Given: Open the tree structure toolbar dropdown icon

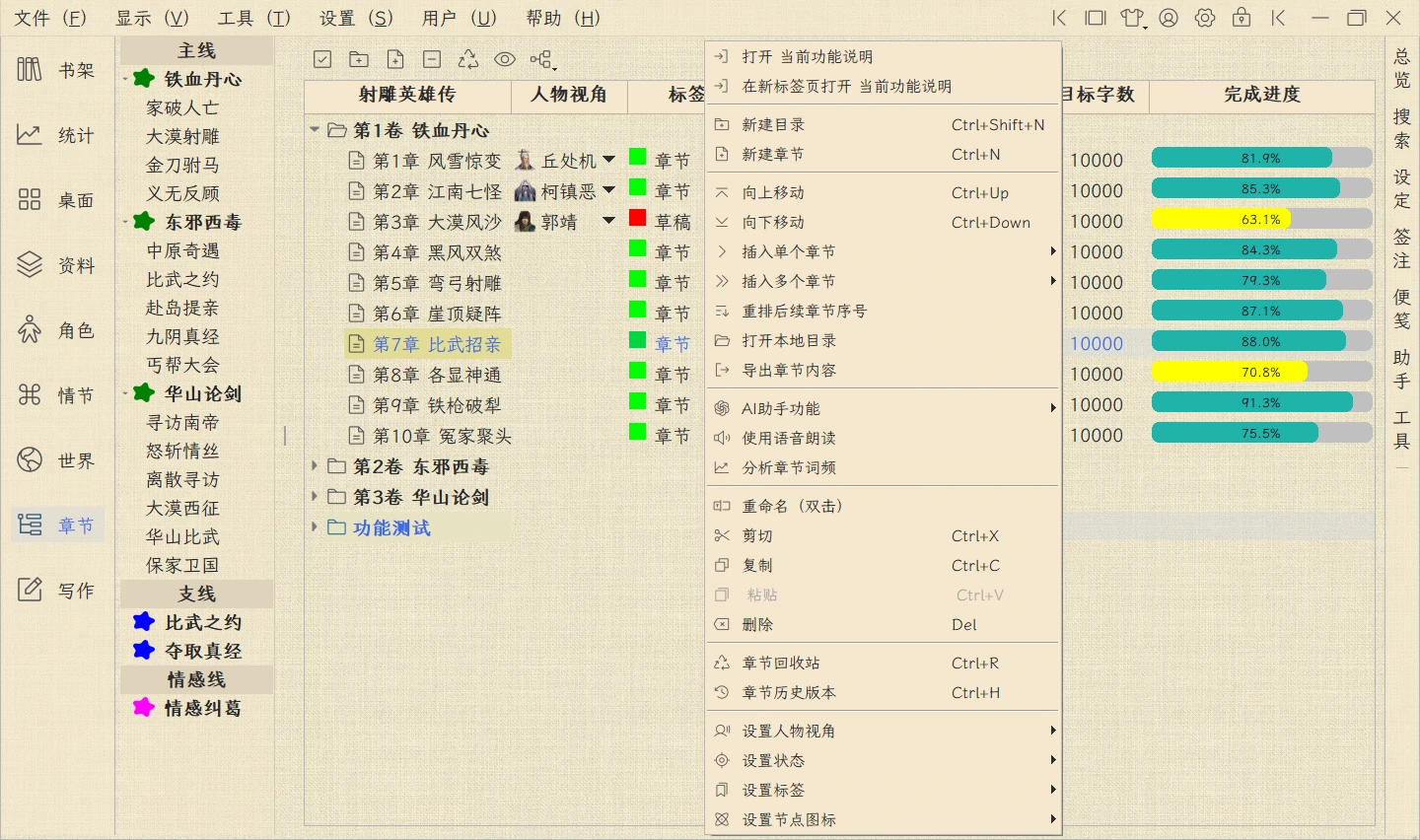Looking at the screenshot, I should (542, 60).
